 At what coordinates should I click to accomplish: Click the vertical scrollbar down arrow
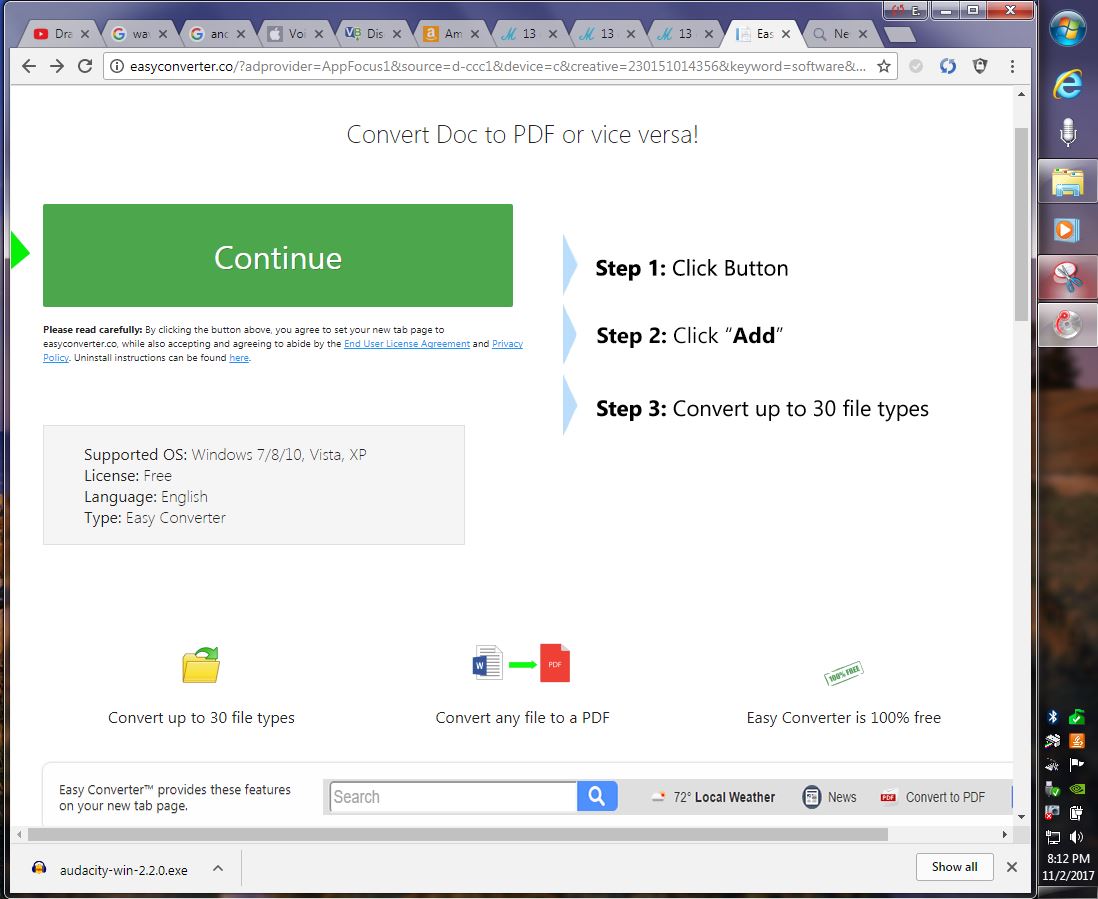pyautogui.click(x=1021, y=816)
